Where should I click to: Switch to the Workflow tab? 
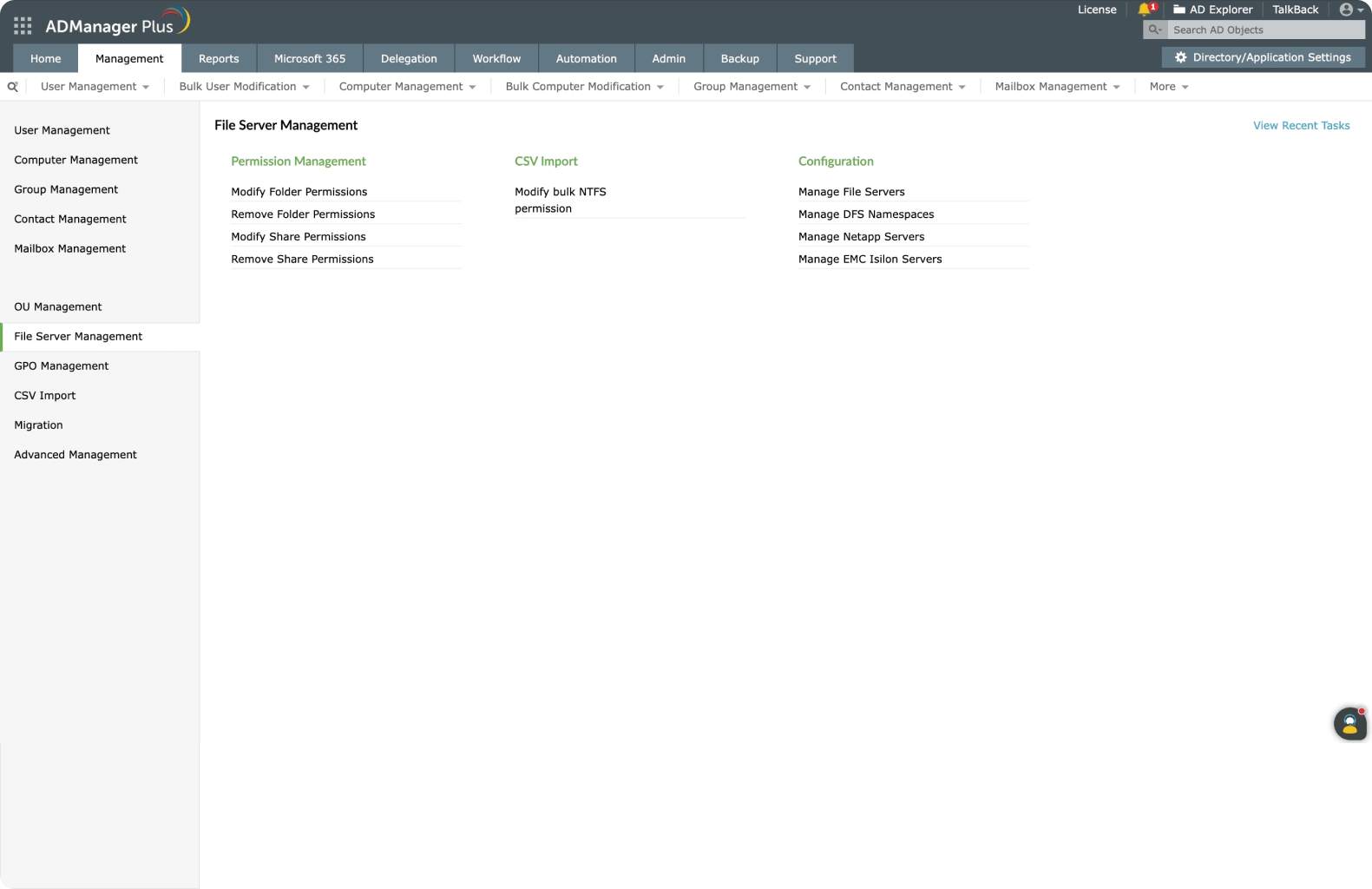click(x=496, y=58)
